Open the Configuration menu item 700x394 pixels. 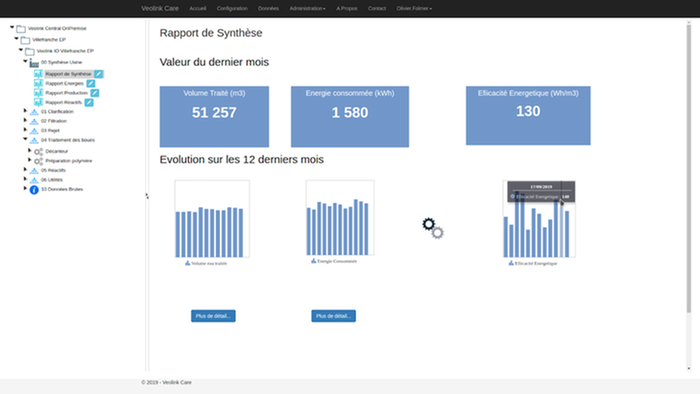point(232,8)
